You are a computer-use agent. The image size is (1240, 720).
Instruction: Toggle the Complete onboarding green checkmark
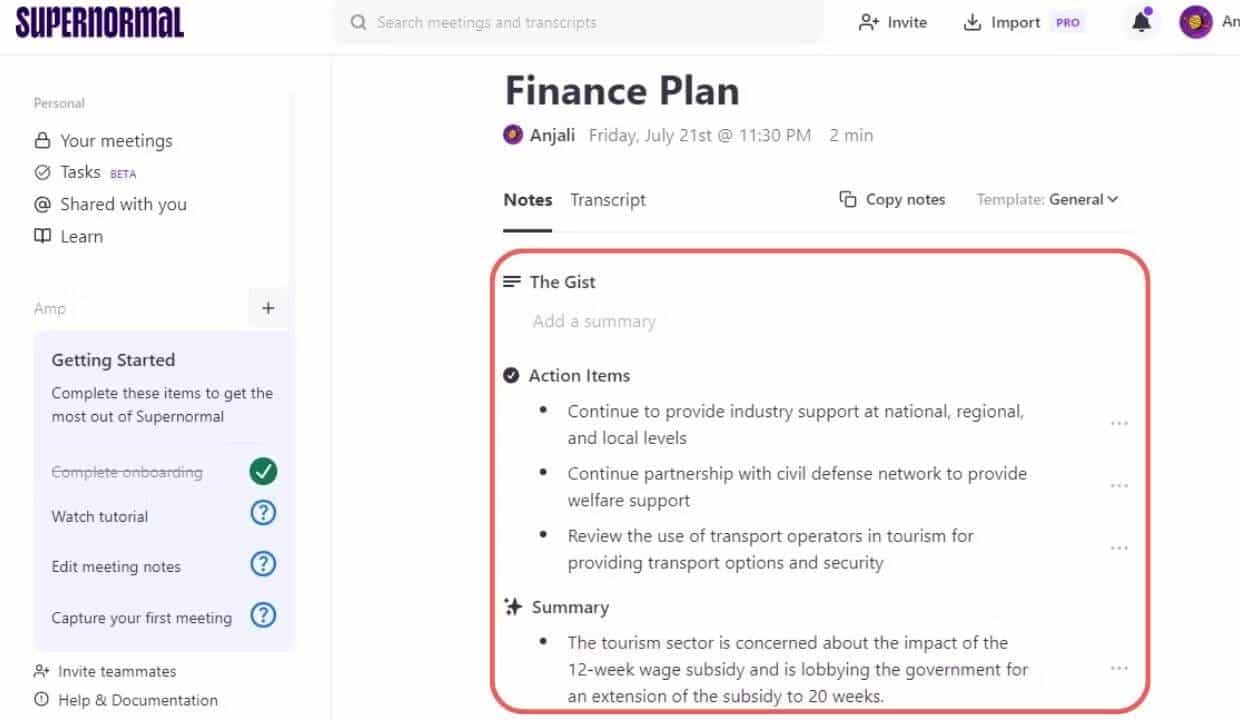[263, 471]
